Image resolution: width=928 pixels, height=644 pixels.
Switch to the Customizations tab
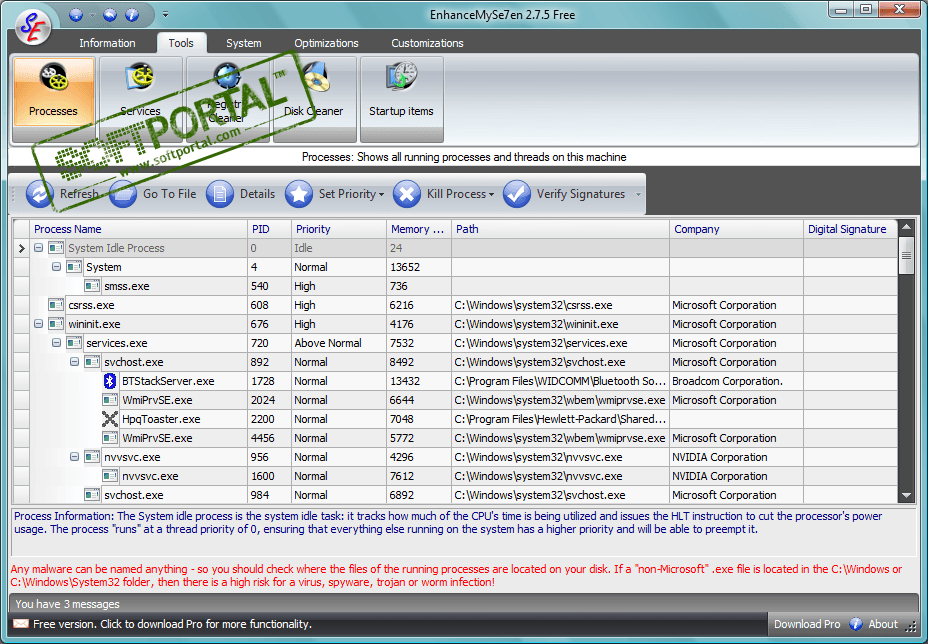tap(427, 43)
